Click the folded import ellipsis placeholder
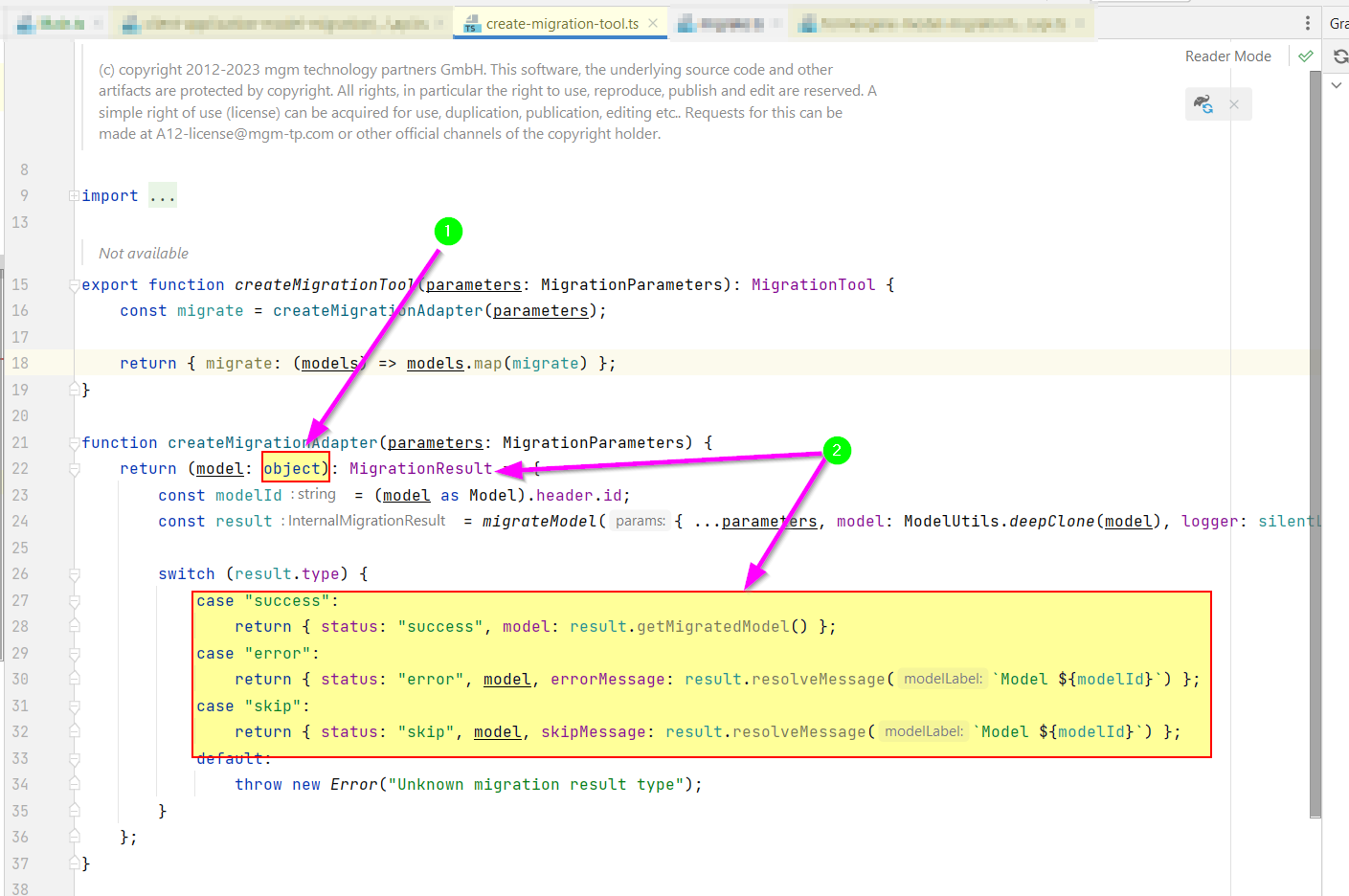The image size is (1349, 896). pyautogui.click(x=163, y=196)
